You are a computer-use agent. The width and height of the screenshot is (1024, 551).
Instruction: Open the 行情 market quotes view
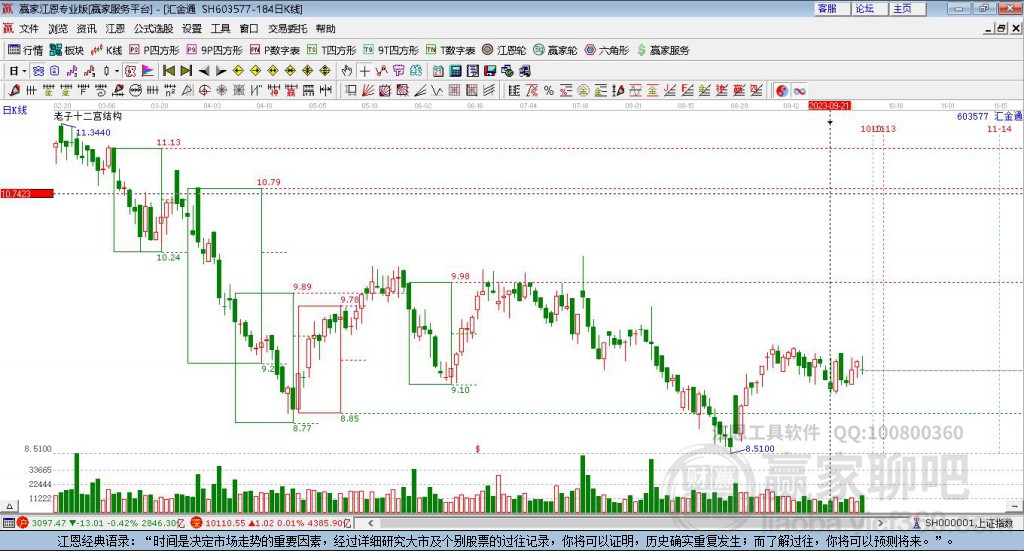coord(25,50)
